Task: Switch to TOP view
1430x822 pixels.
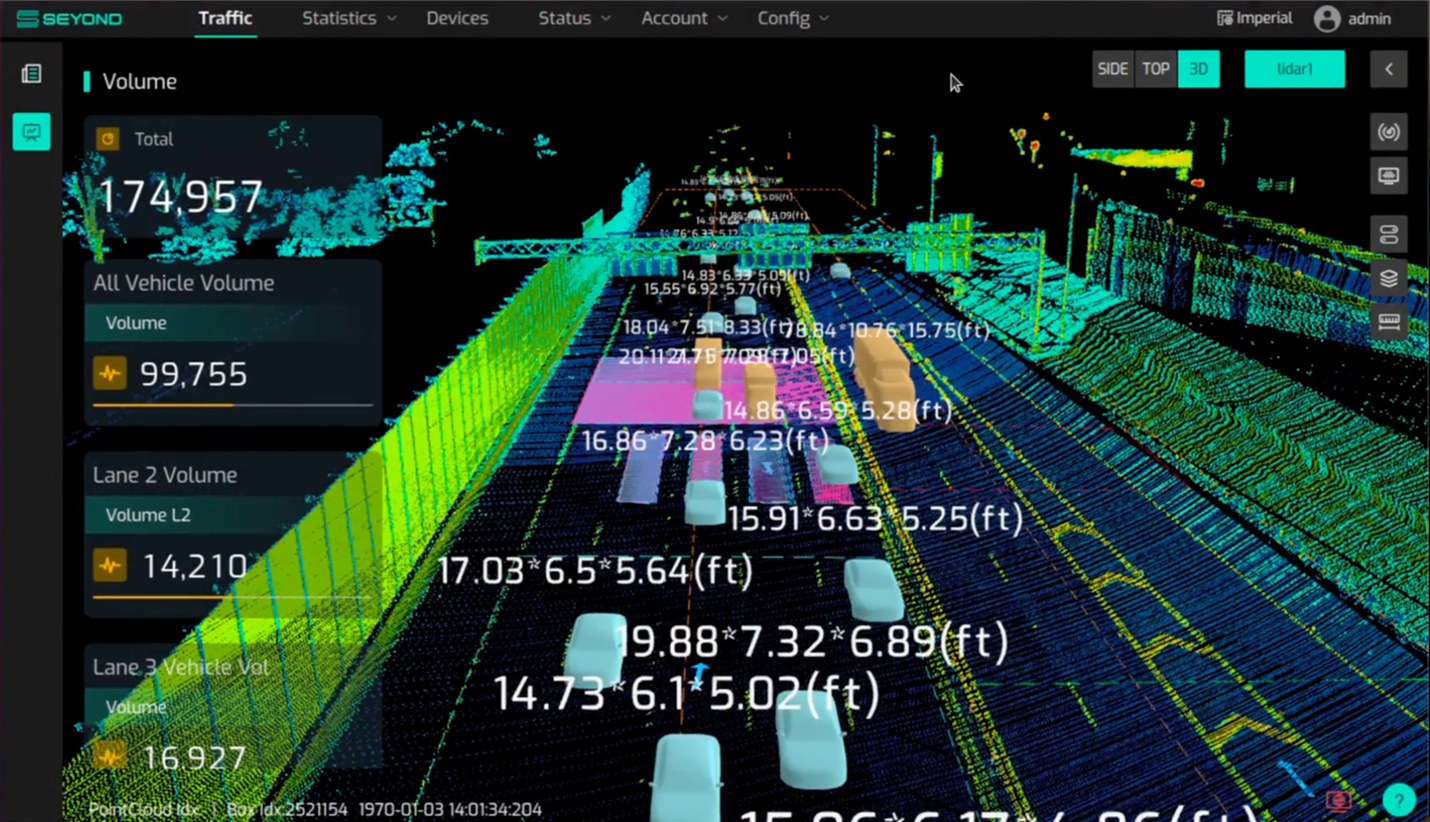Action: tap(1156, 69)
